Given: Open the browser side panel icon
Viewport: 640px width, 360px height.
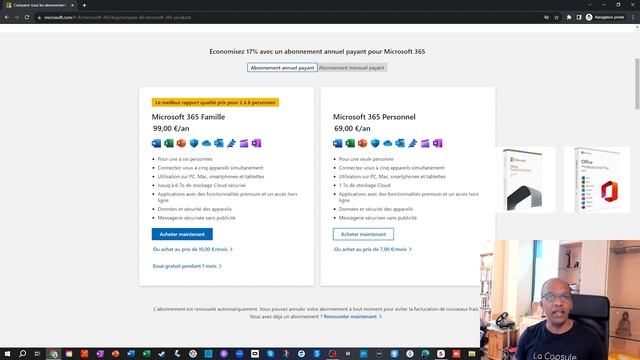Looking at the screenshot, I should coord(579,18).
